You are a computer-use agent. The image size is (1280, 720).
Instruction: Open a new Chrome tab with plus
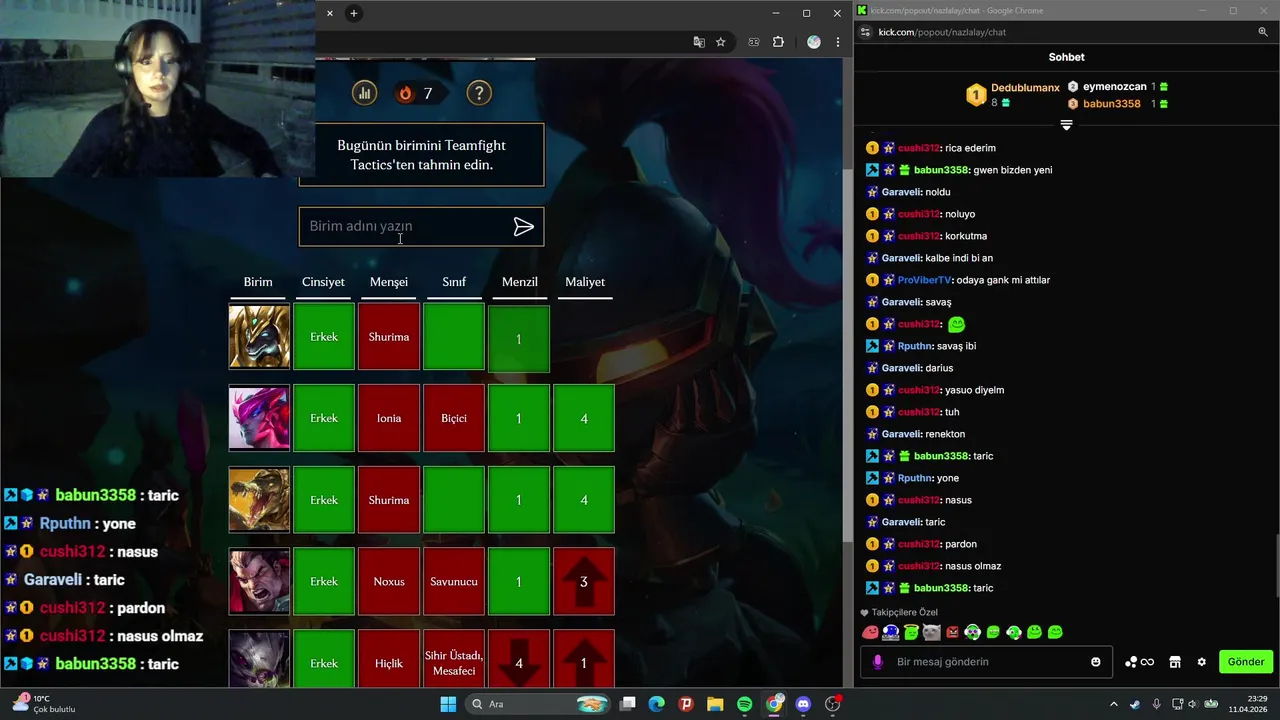coord(353,13)
